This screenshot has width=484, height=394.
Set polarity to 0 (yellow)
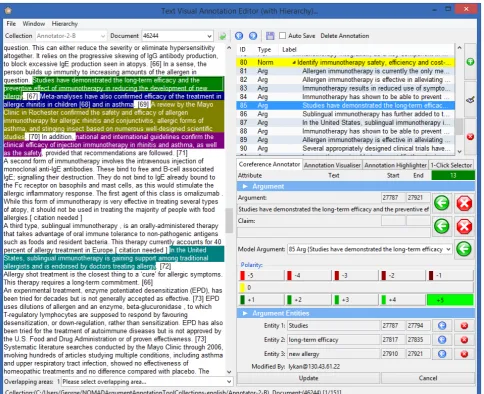tap(356, 287)
